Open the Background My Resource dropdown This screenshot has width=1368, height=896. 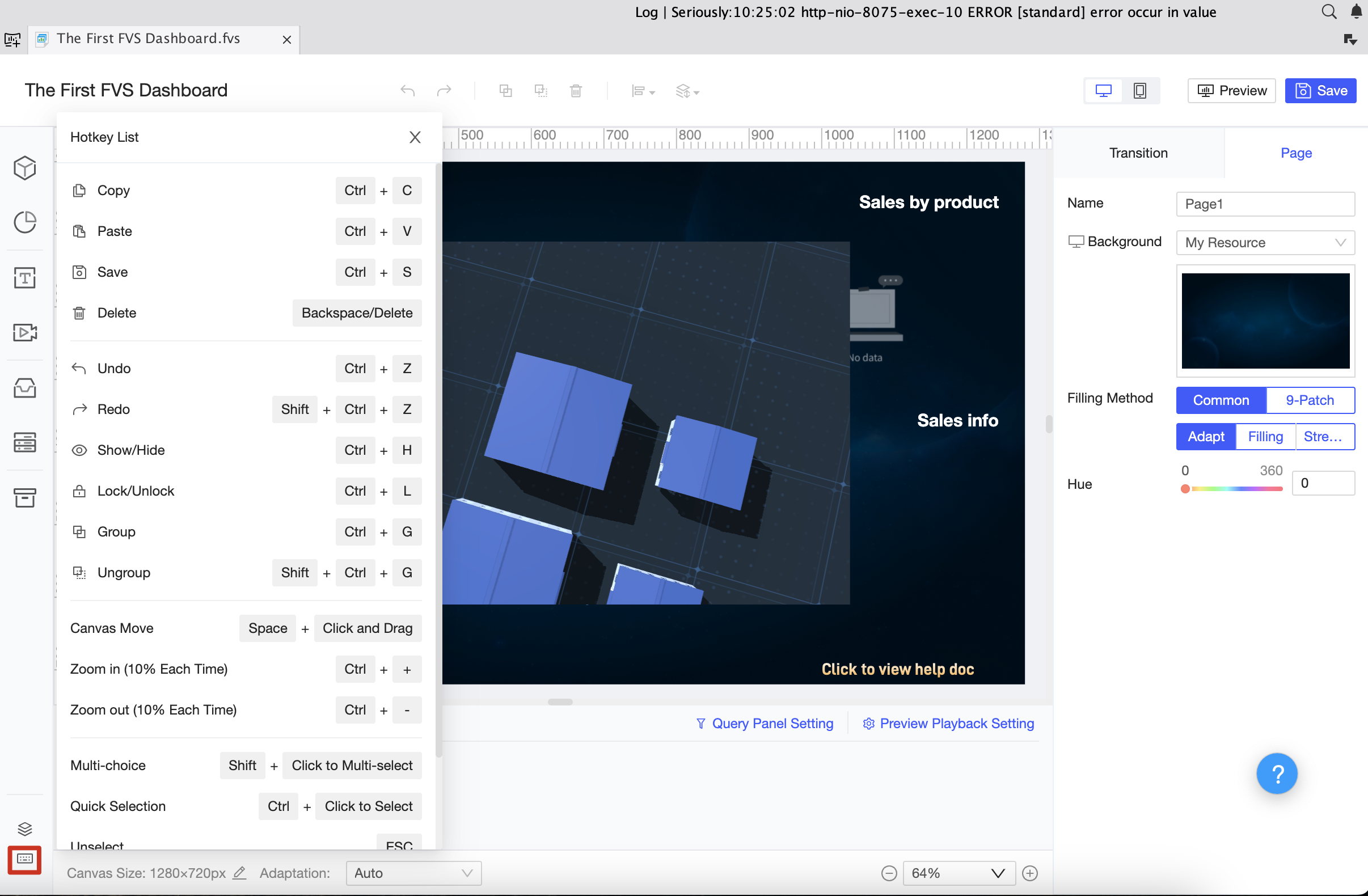(x=1266, y=242)
